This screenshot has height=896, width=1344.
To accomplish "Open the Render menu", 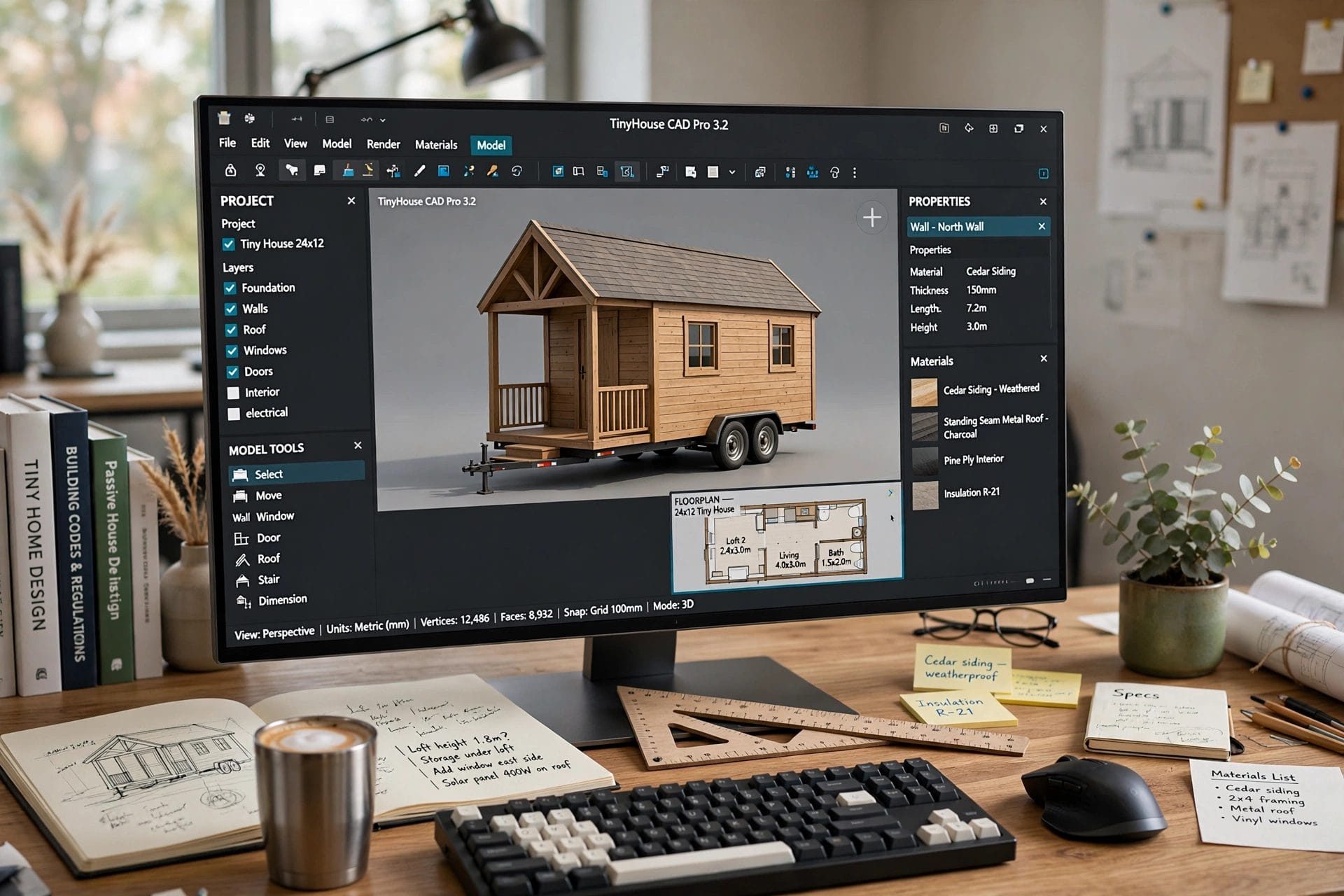I will point(384,144).
